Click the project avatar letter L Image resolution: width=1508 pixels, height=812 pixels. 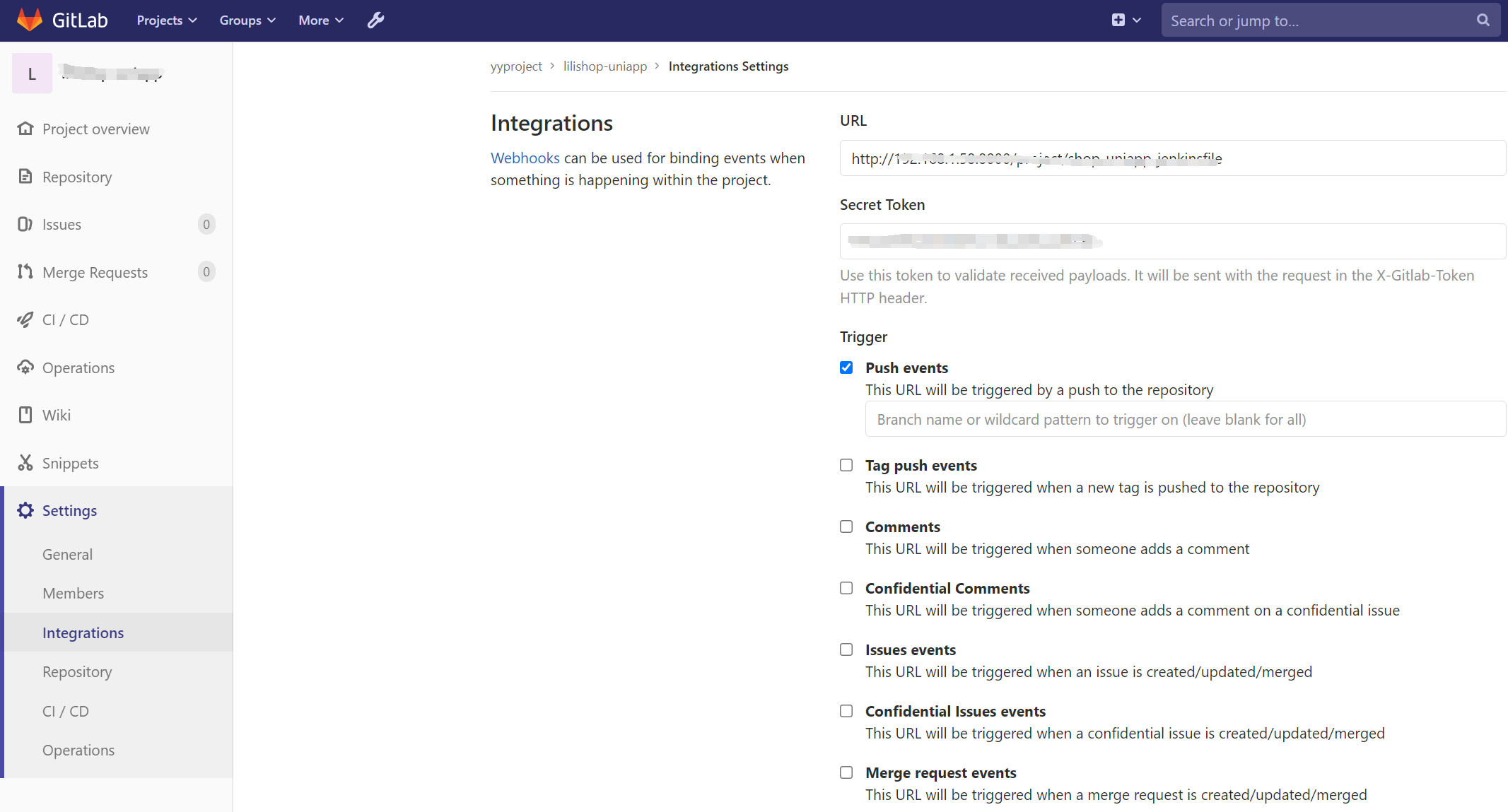[x=32, y=73]
